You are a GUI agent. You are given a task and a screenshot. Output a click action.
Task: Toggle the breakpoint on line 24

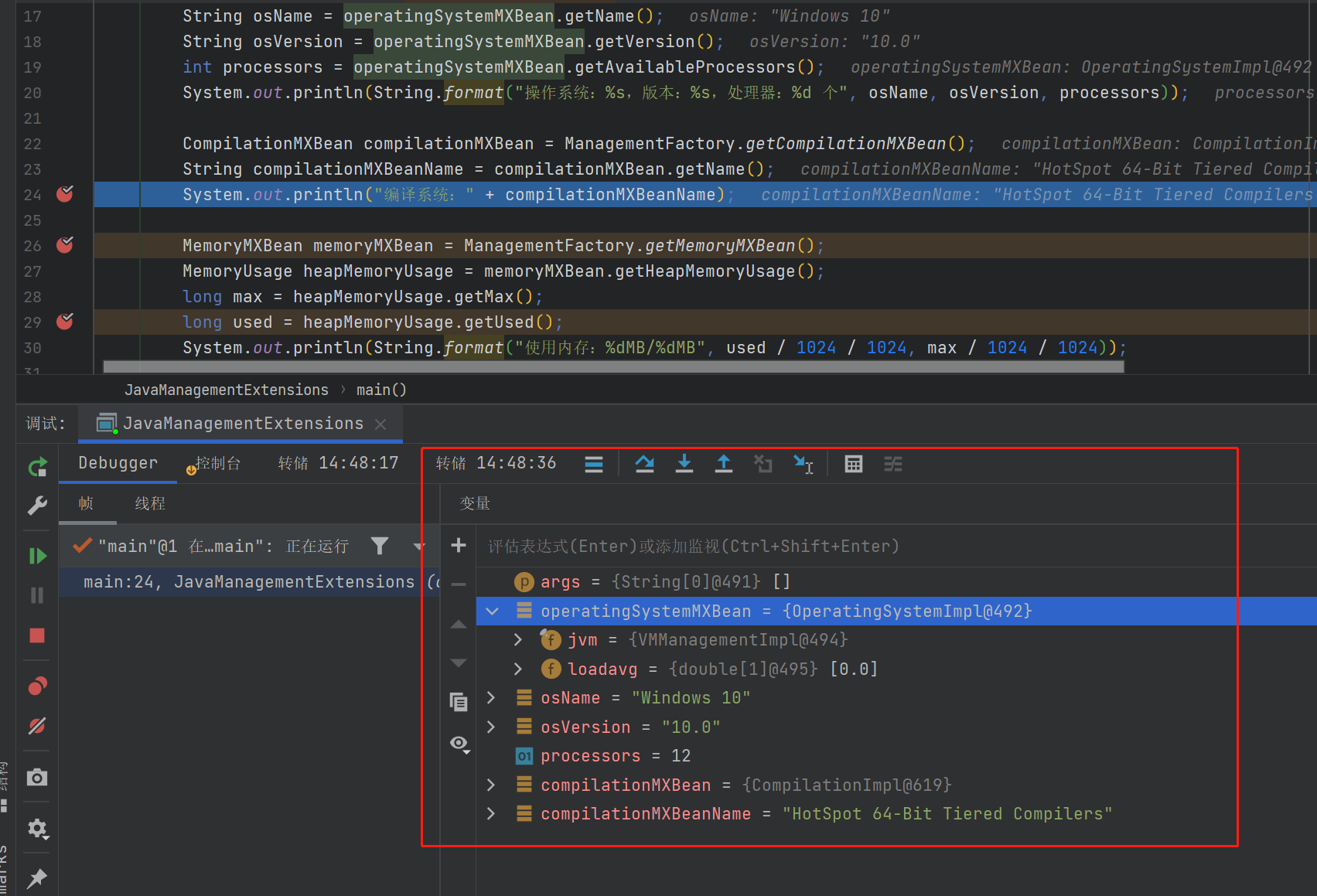[x=64, y=195]
